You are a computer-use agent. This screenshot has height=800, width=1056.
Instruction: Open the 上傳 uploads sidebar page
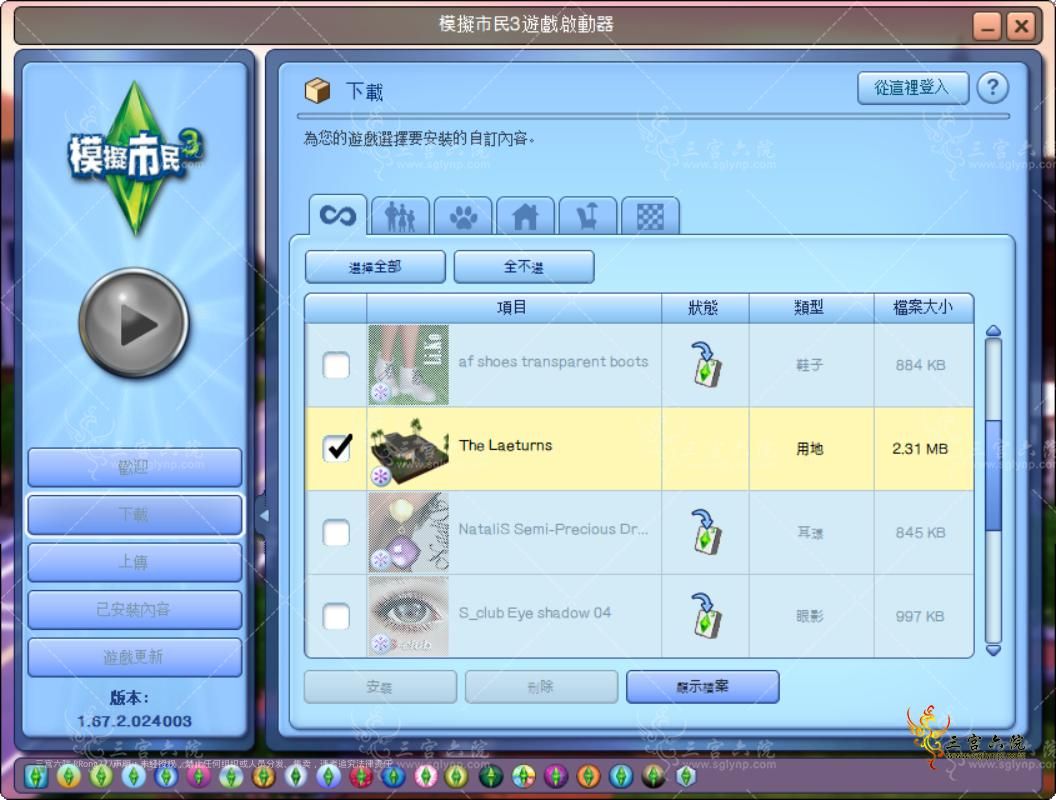(134, 562)
